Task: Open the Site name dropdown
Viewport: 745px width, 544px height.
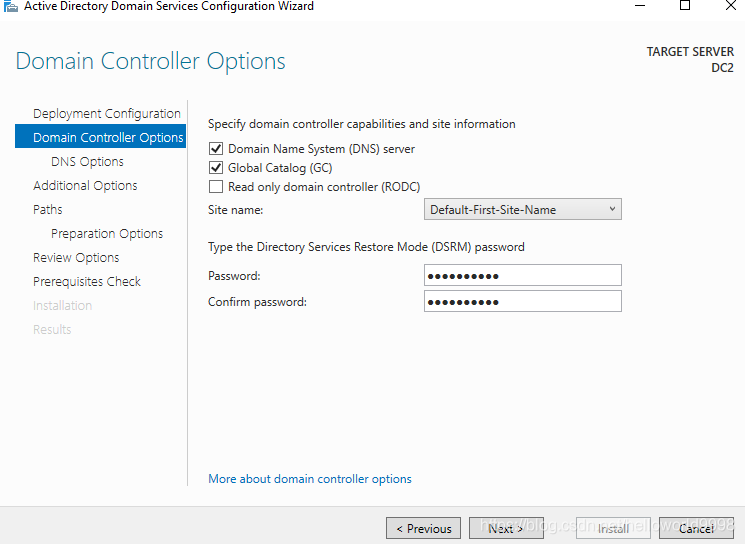Action: (x=523, y=210)
